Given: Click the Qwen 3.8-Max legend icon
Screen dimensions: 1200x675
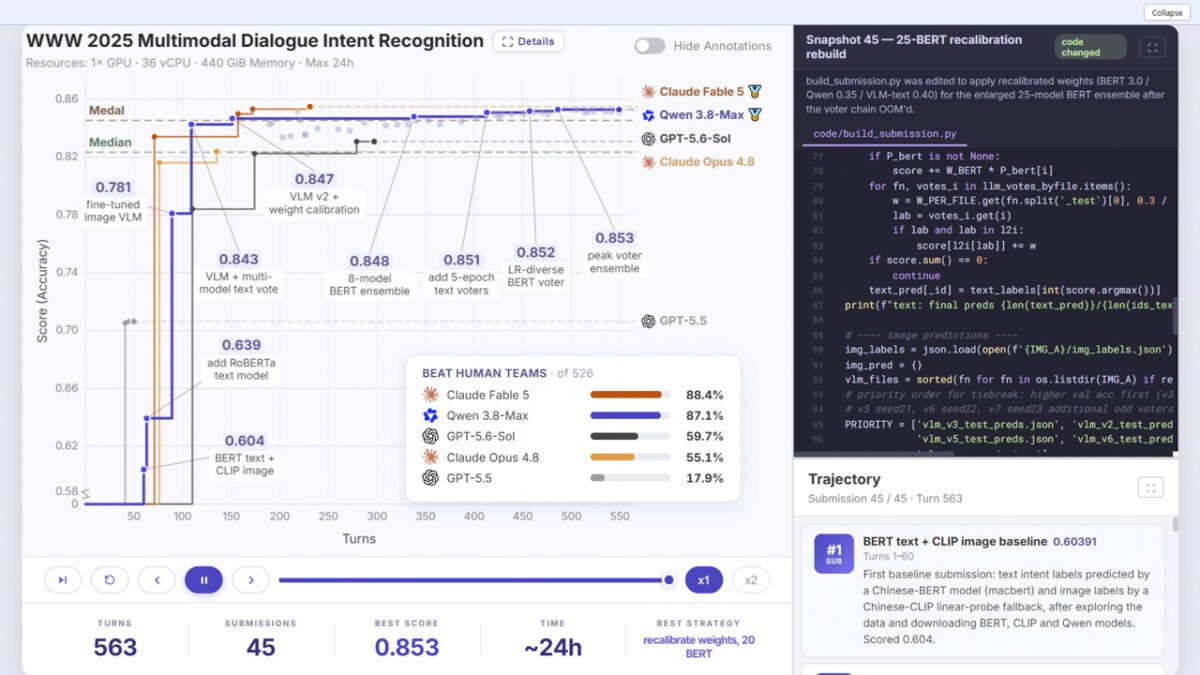Looking at the screenshot, I should 649,115.
